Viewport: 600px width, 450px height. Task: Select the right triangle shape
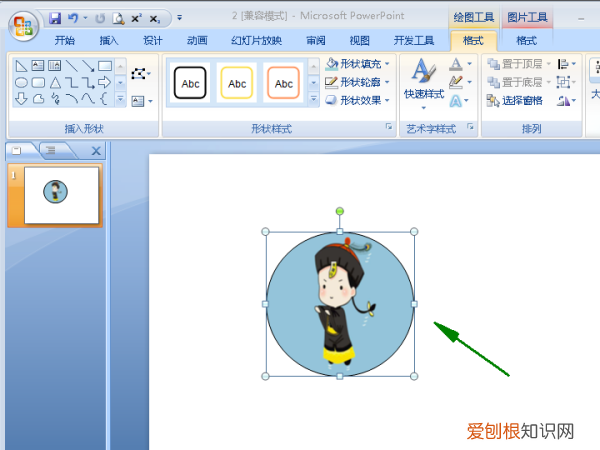[21, 66]
